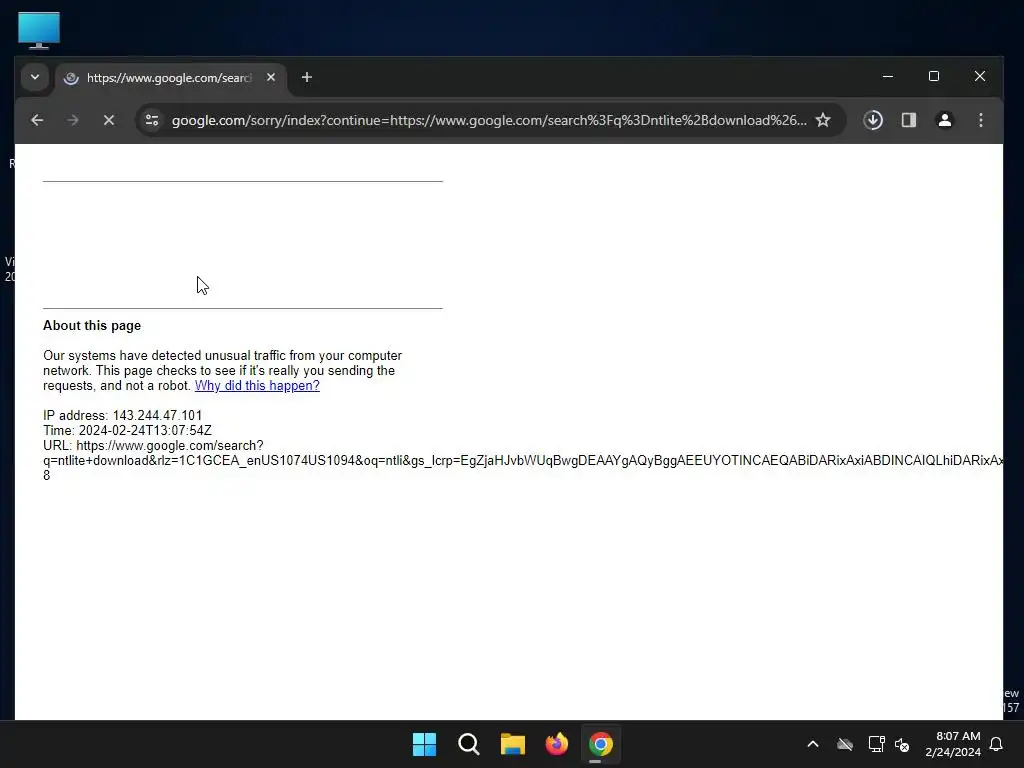Click the Chrome taskbar icon
Screen dimensions: 1024x768
point(601,744)
